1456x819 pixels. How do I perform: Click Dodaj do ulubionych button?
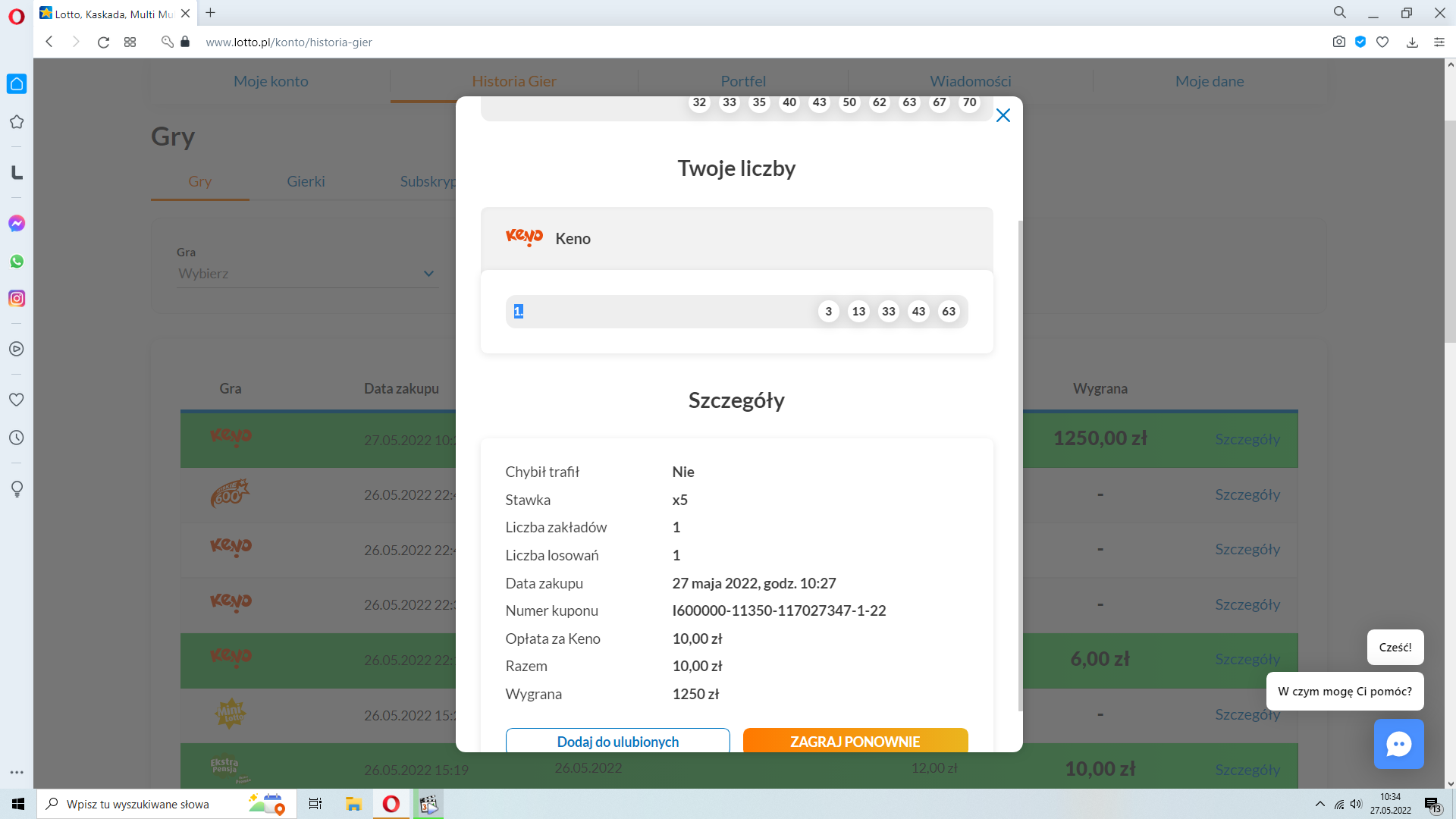[x=617, y=741]
